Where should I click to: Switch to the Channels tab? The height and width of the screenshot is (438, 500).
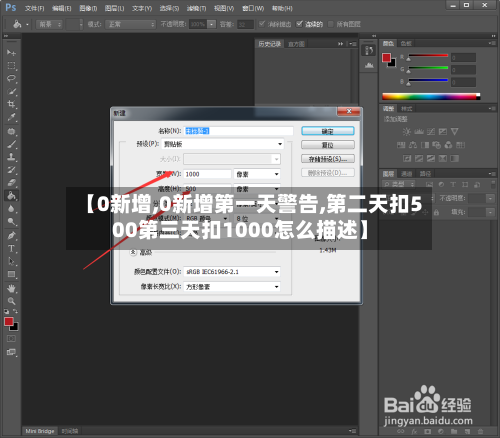click(407, 174)
